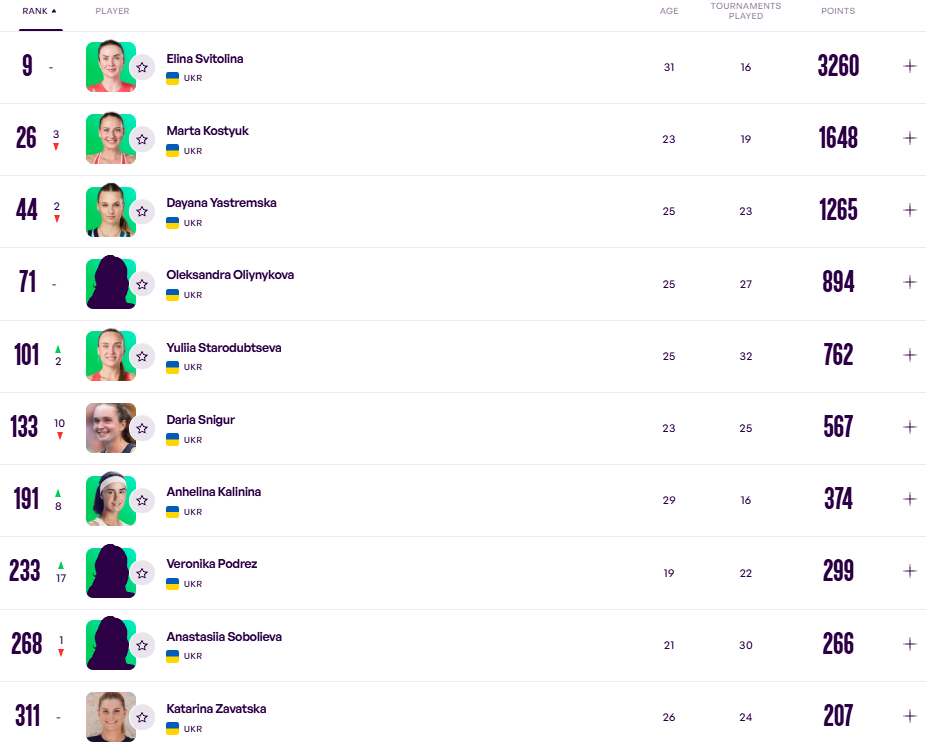
Task: Star Dayana Yastremska as a favorite
Action: point(142,211)
